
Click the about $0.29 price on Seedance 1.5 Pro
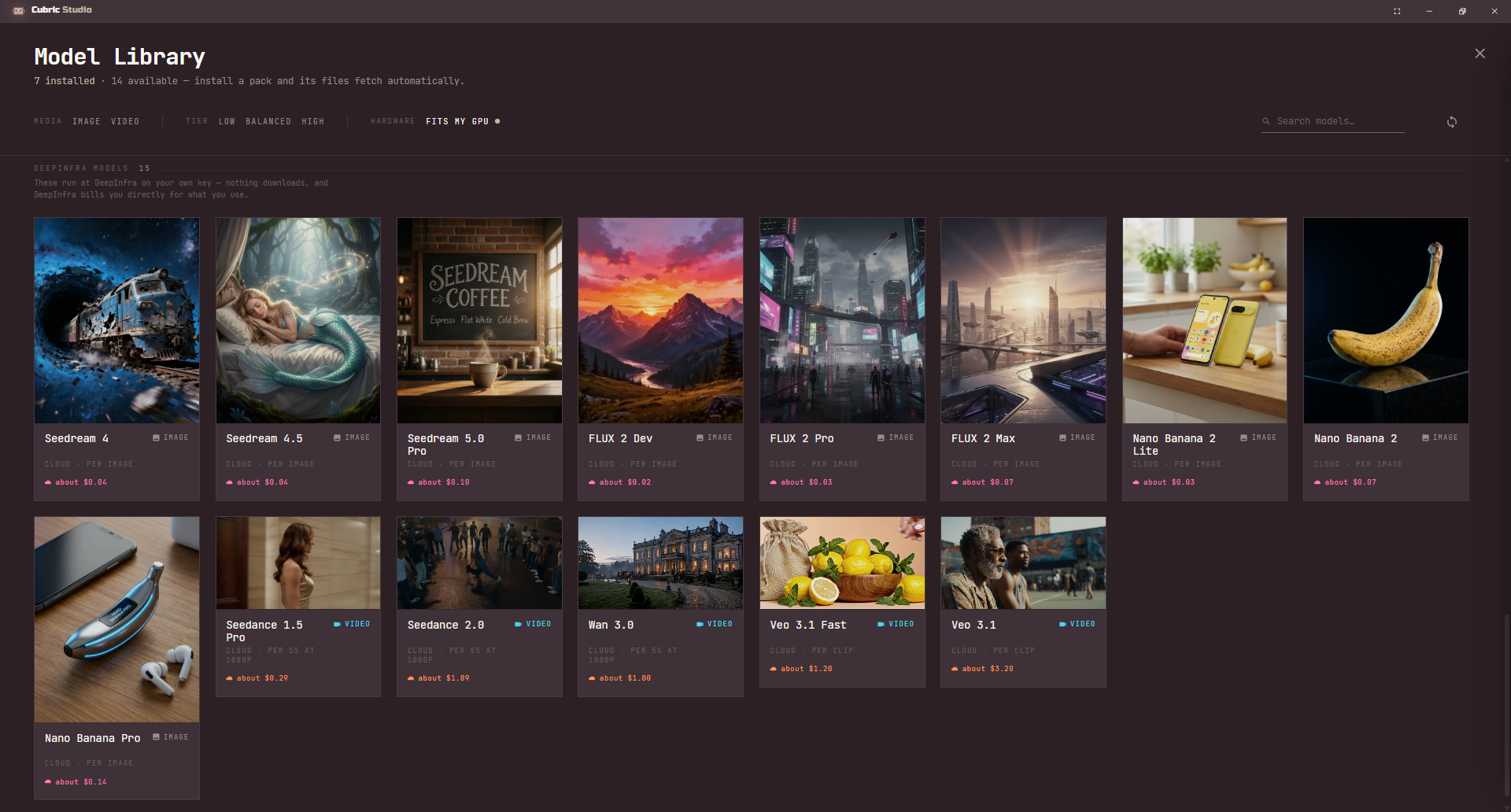pyautogui.click(x=262, y=678)
